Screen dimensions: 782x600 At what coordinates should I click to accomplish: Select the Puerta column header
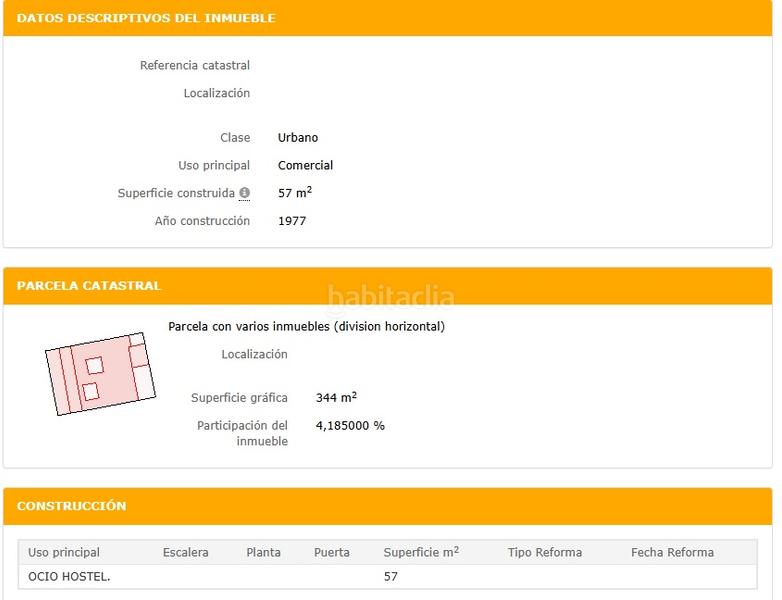point(332,552)
